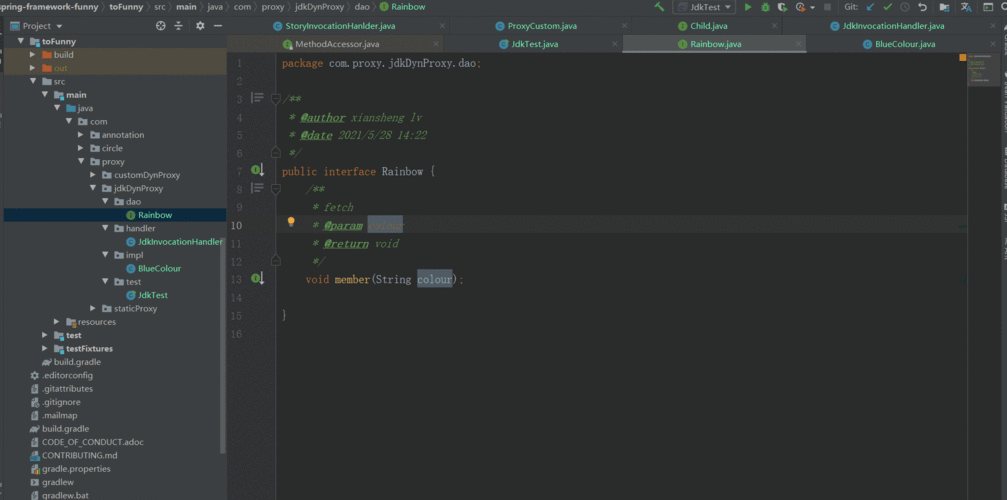
Task: Close the MethodAccessor.java tab
Action: click(436, 44)
